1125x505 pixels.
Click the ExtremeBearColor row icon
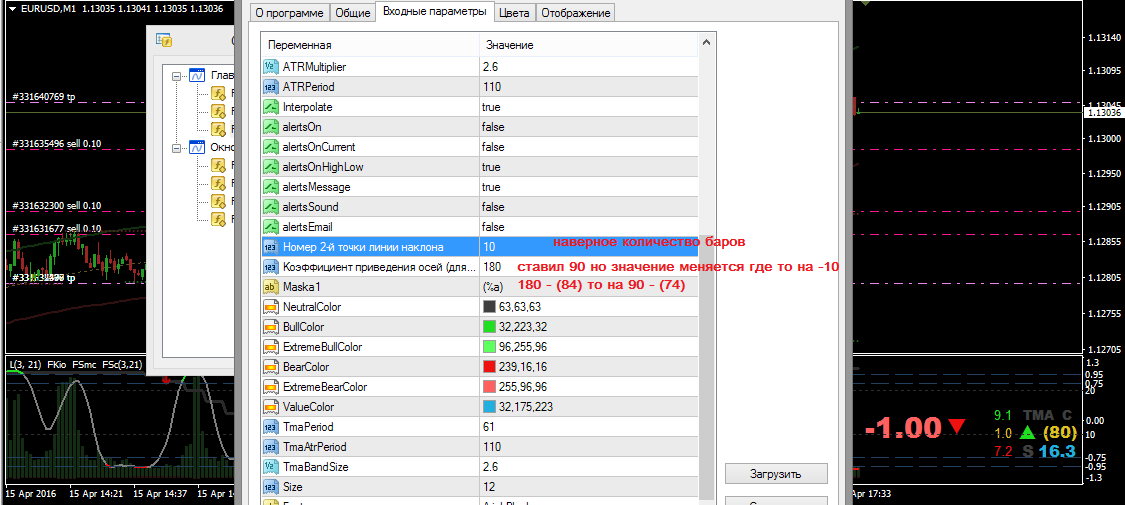click(270, 387)
